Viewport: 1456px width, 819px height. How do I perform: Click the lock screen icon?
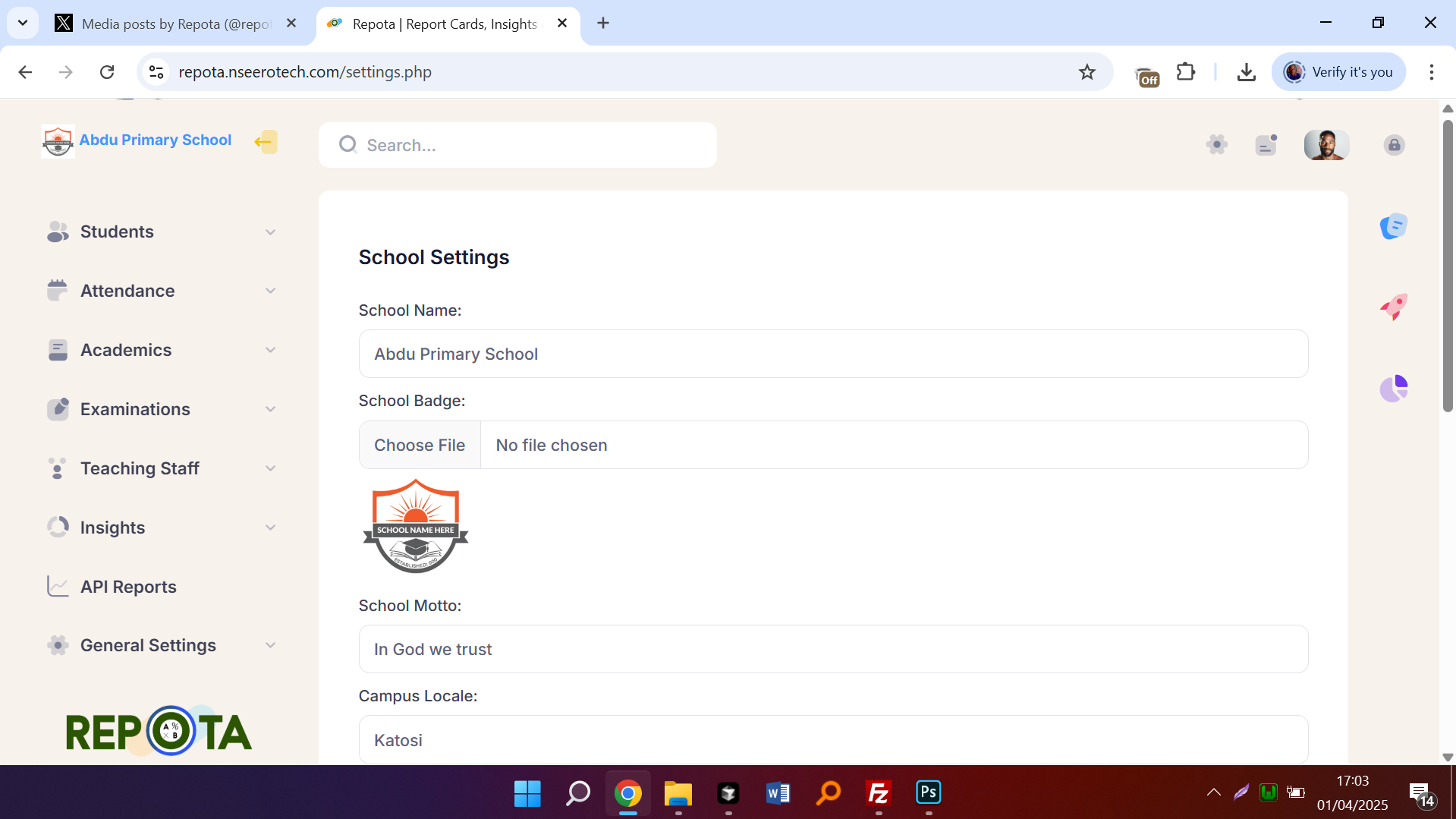[1394, 145]
